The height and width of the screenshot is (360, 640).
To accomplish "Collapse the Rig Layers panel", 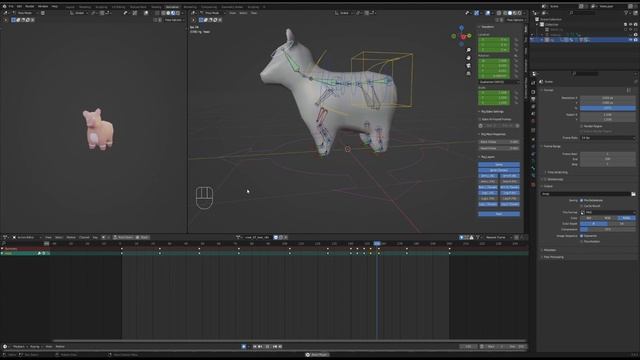I will pos(487,157).
